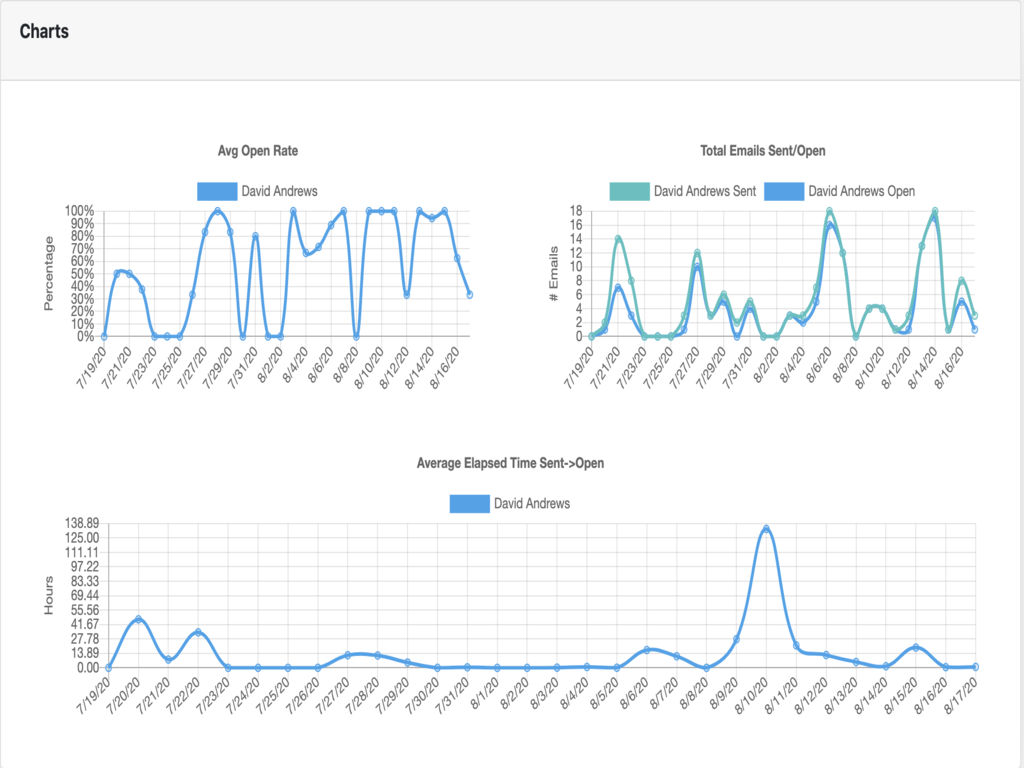Click the David Andrews Open blue legend swatch
This screenshot has height=768, width=1024.
pyautogui.click(x=783, y=190)
